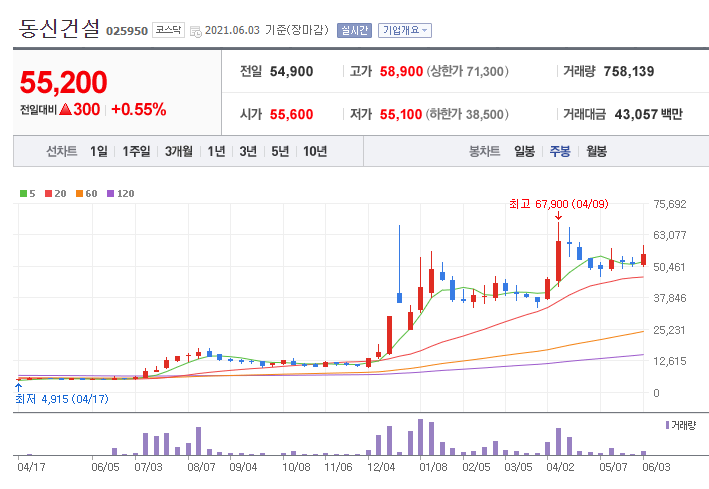Screen dimensions: 709x489
Task: Click the current price 55,200
Action: 63,82
